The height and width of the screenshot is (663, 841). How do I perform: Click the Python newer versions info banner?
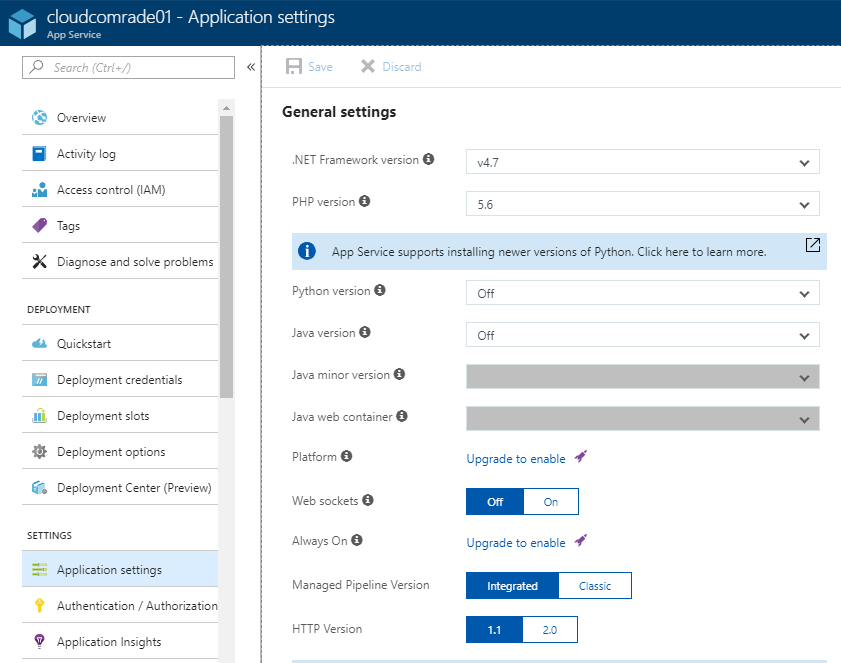coord(559,252)
